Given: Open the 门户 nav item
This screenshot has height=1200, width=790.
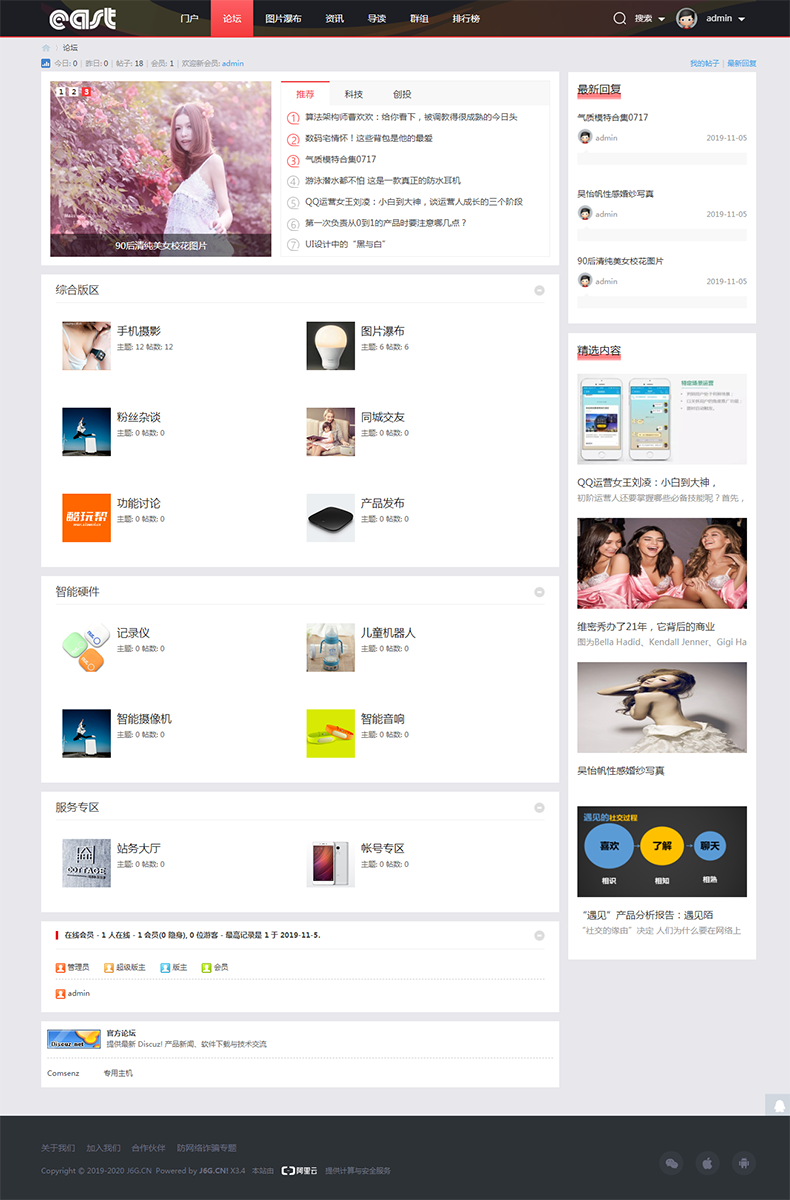Looking at the screenshot, I should pyautogui.click(x=189, y=18).
